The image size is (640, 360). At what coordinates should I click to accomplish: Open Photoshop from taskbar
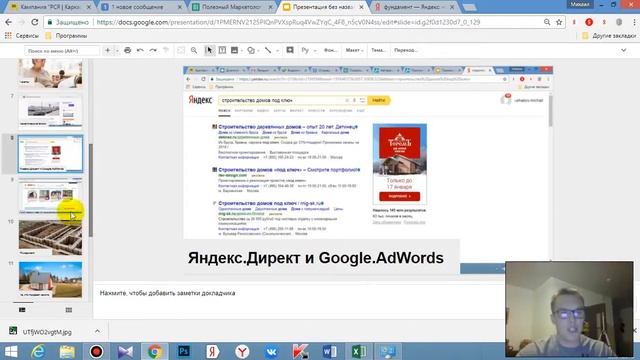pos(184,351)
